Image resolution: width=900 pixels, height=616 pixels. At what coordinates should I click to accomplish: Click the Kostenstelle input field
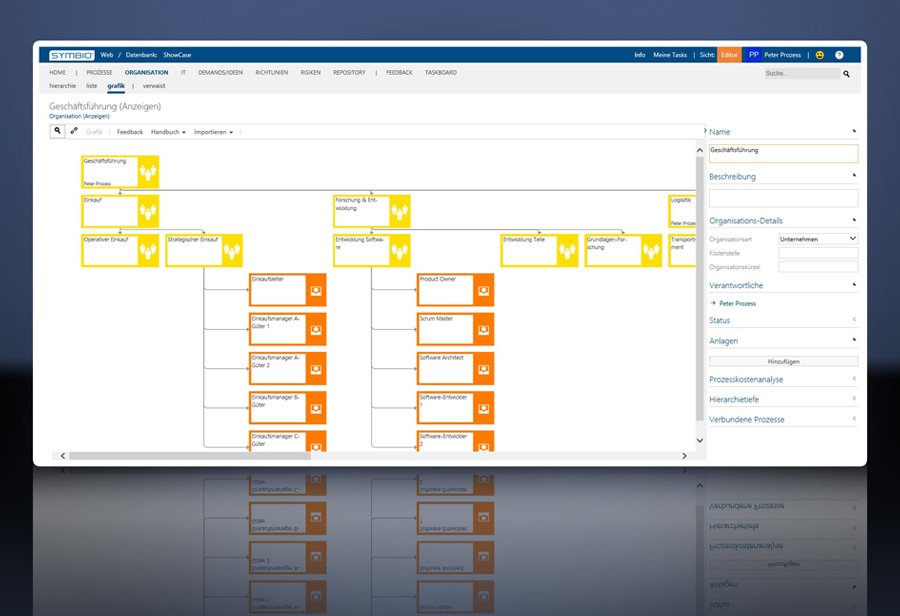[x=818, y=253]
